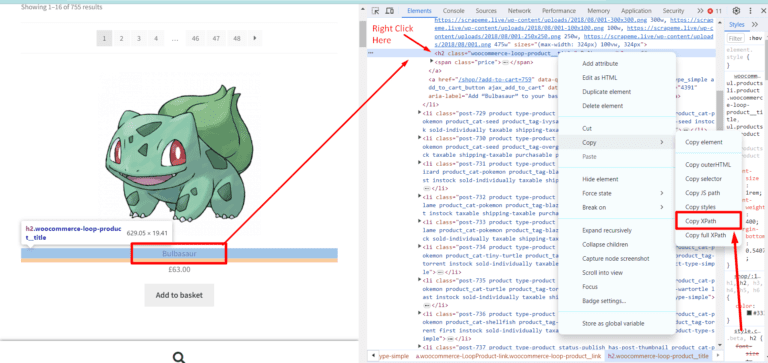This screenshot has height=363, width=768.
Task: Select h2.woocommerce-loop-product__title breadcrumb
Action: [x=658, y=356]
